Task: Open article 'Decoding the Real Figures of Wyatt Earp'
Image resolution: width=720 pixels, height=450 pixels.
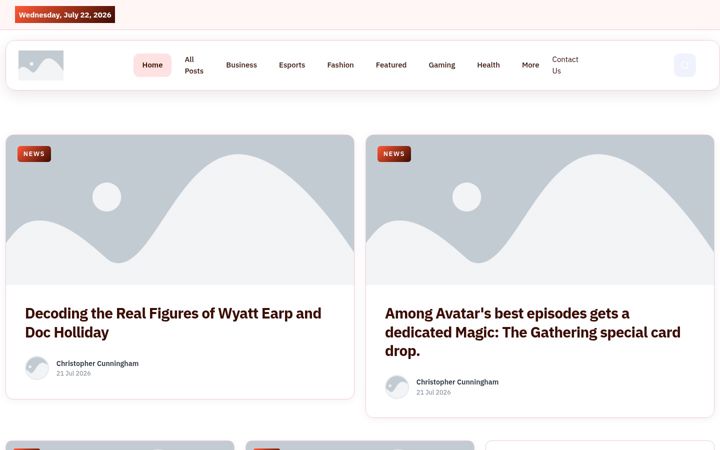Action: pyautogui.click(x=173, y=323)
